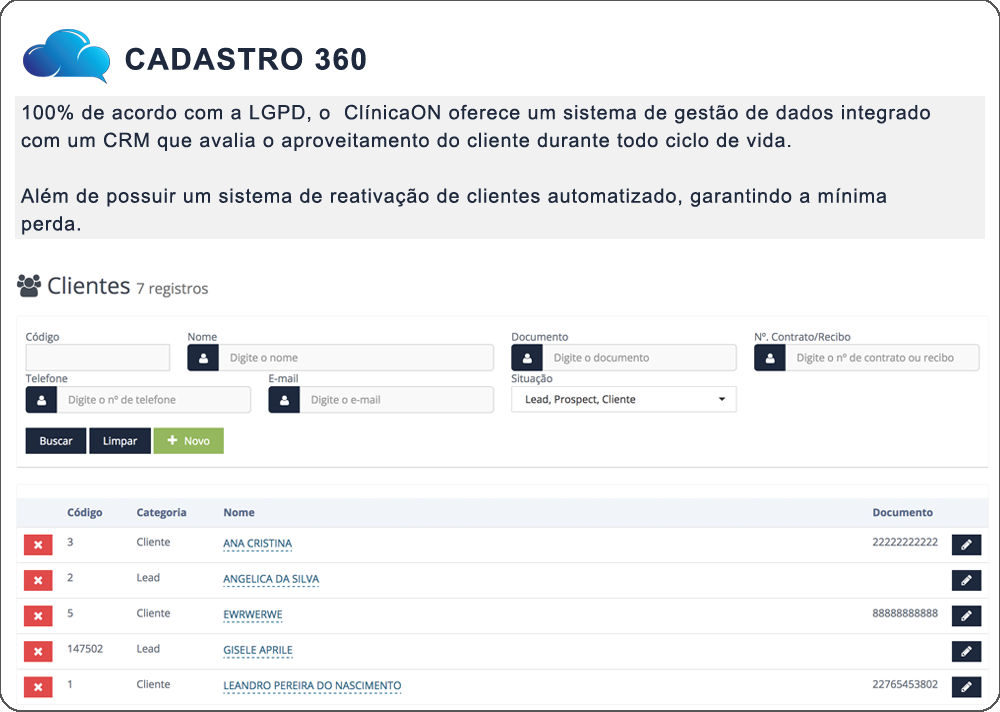Remove the EWRWERWE record with red X

(38, 616)
